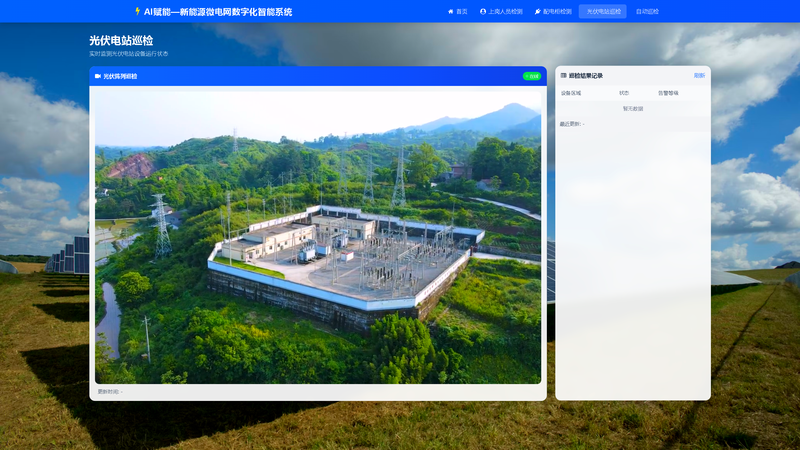Click the user avatar icon in navbar
The image size is (800, 450).
483,11
